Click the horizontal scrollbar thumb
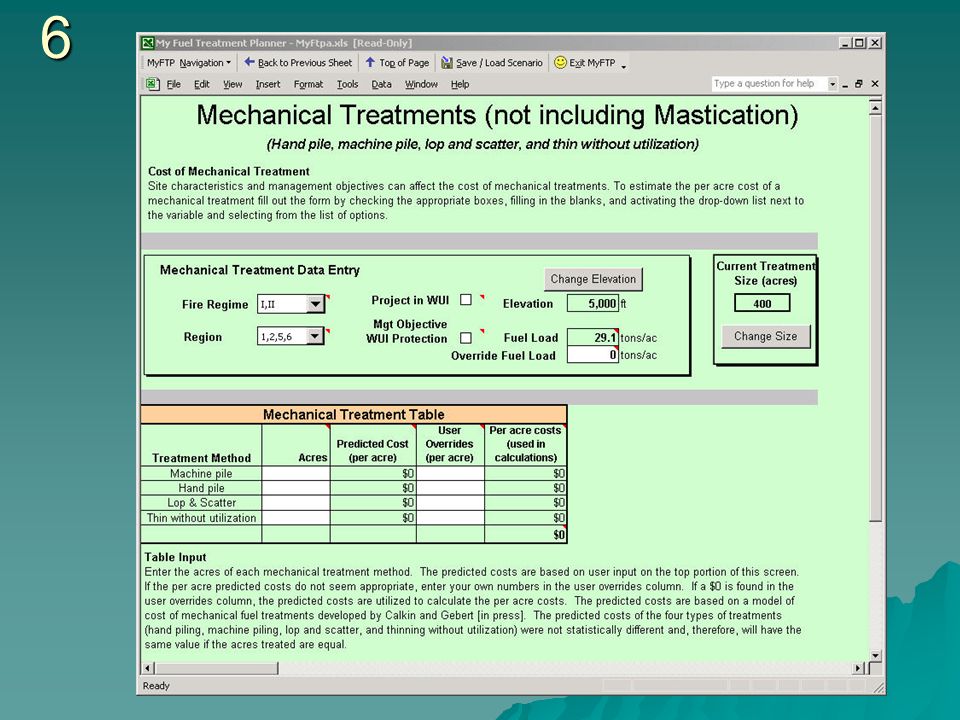Viewport: 960px width, 720px height. [216, 668]
